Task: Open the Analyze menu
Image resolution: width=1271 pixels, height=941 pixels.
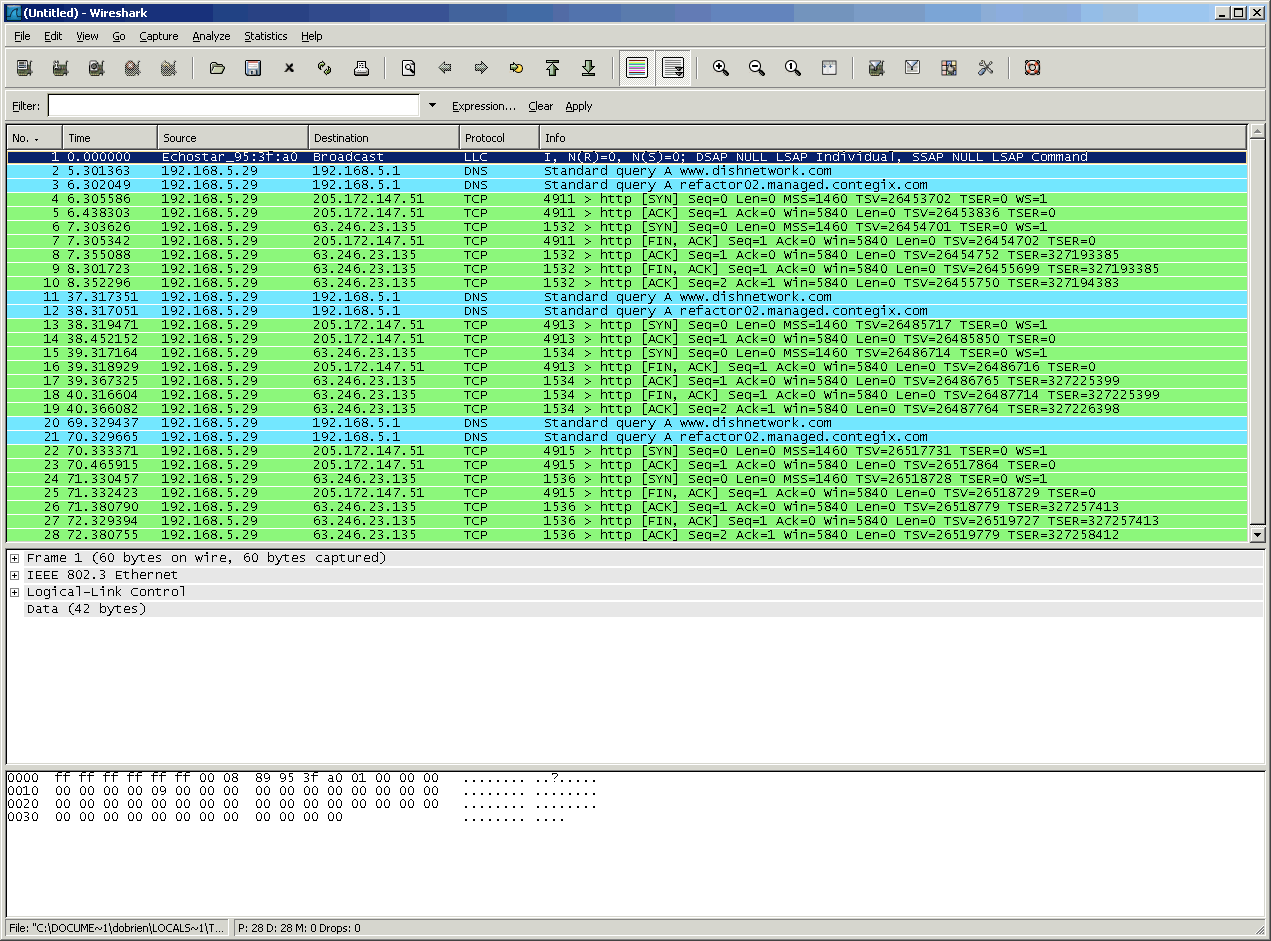Action: (x=211, y=36)
